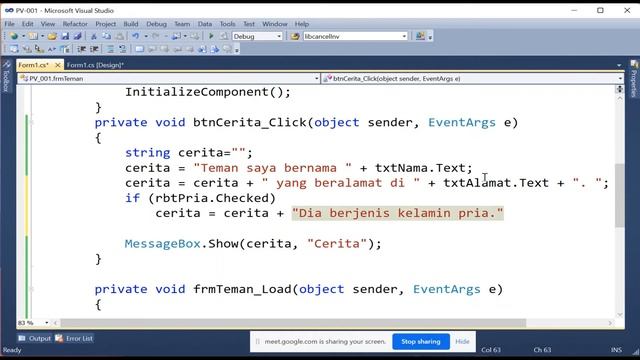The image size is (640, 360).
Task: Open the Extension Manager toolbar icon
Action: coord(420,36)
